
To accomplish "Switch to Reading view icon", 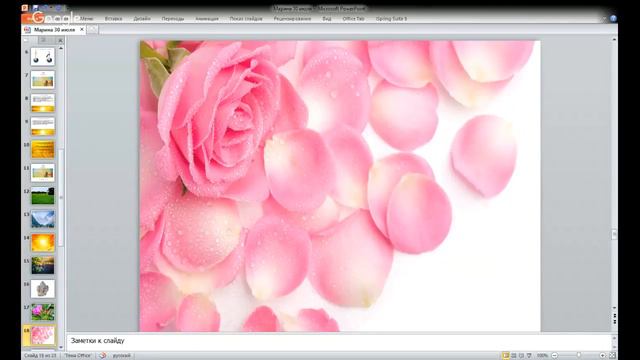I will click(x=521, y=356).
